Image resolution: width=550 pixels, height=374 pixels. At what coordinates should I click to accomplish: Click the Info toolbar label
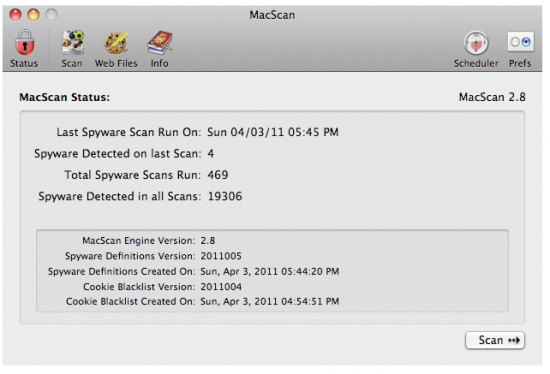160,64
